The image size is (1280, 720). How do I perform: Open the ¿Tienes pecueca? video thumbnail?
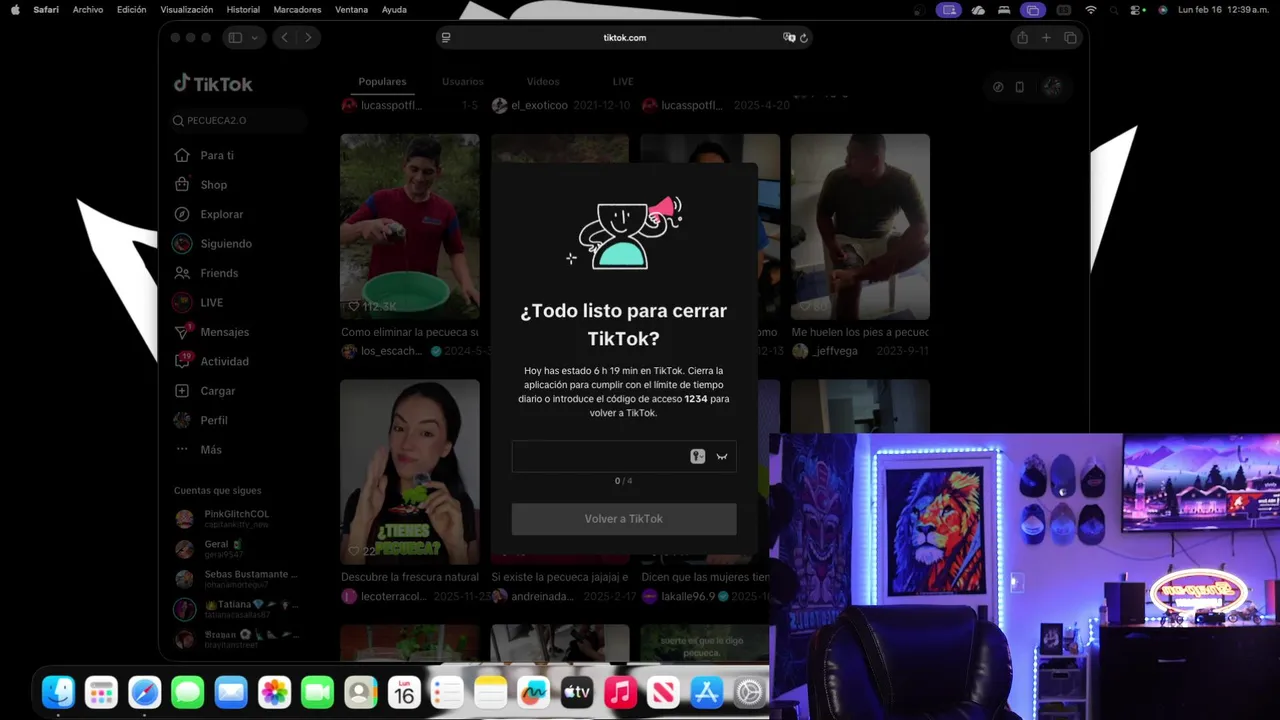pos(410,472)
